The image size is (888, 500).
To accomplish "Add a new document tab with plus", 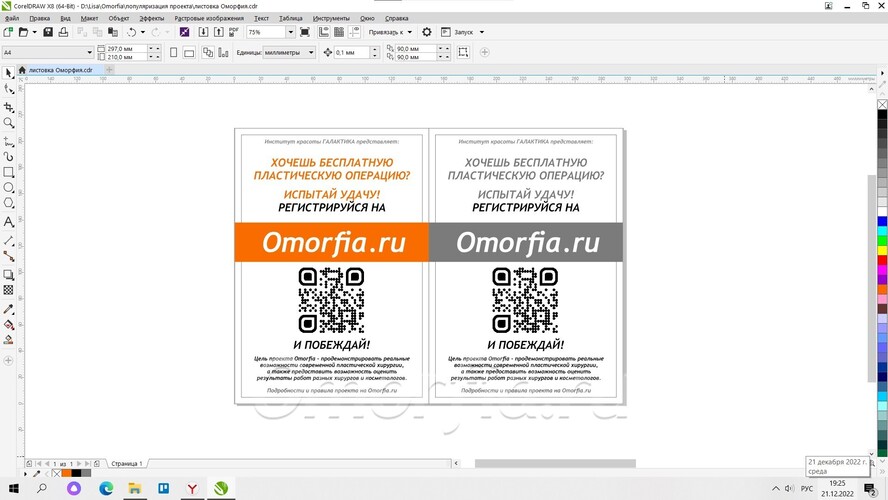I will point(109,70).
